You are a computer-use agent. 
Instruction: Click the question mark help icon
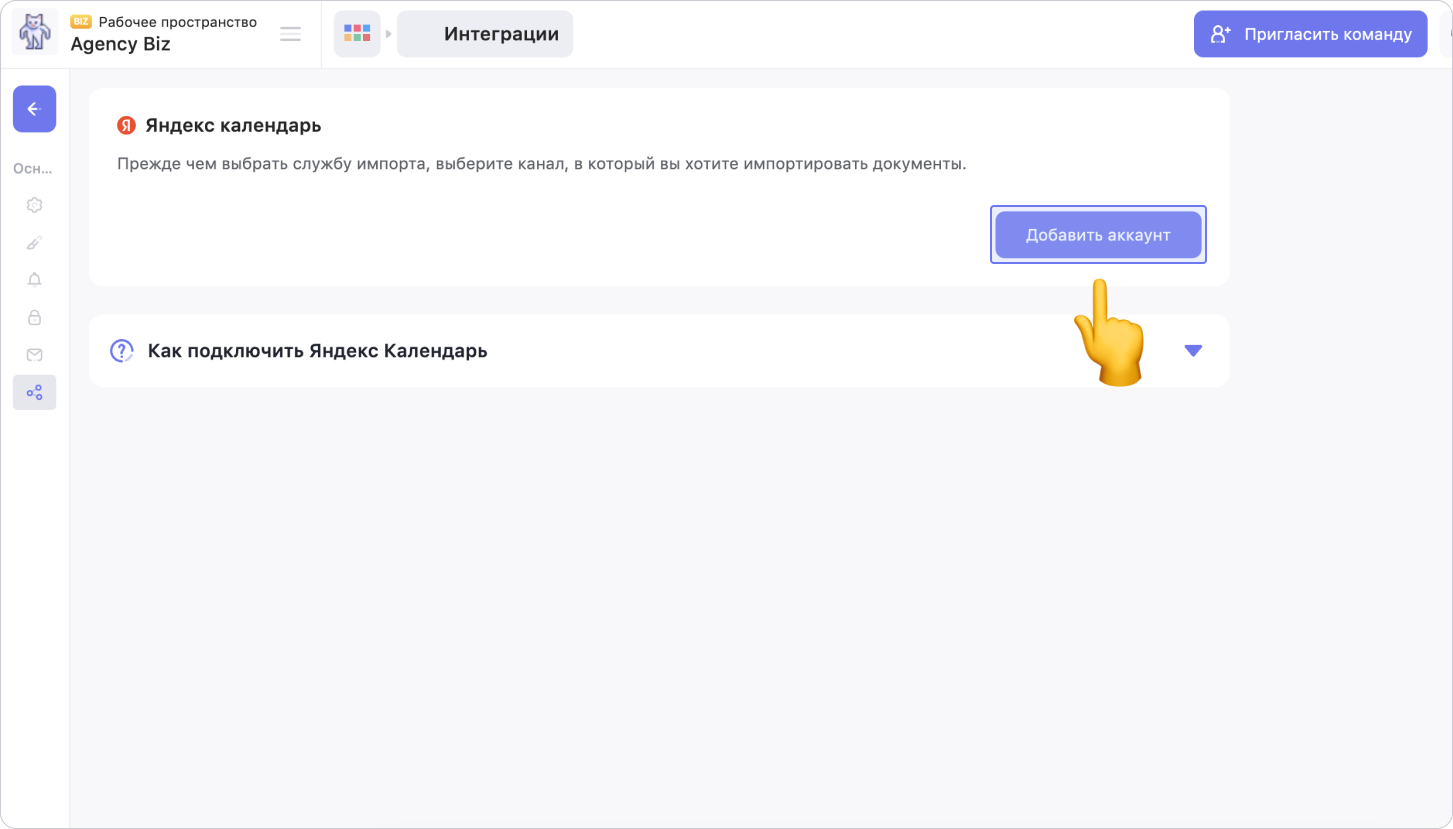121,351
